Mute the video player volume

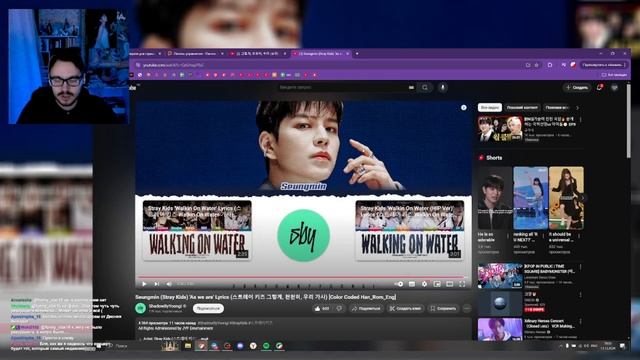[169, 284]
